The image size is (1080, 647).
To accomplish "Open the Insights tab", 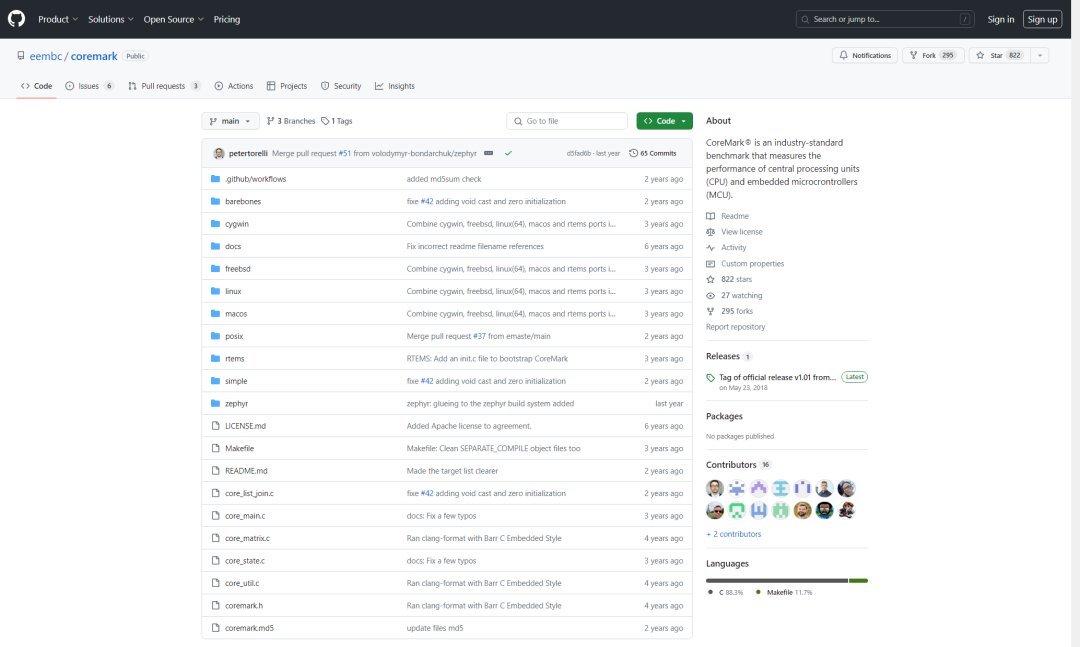I will (395, 86).
